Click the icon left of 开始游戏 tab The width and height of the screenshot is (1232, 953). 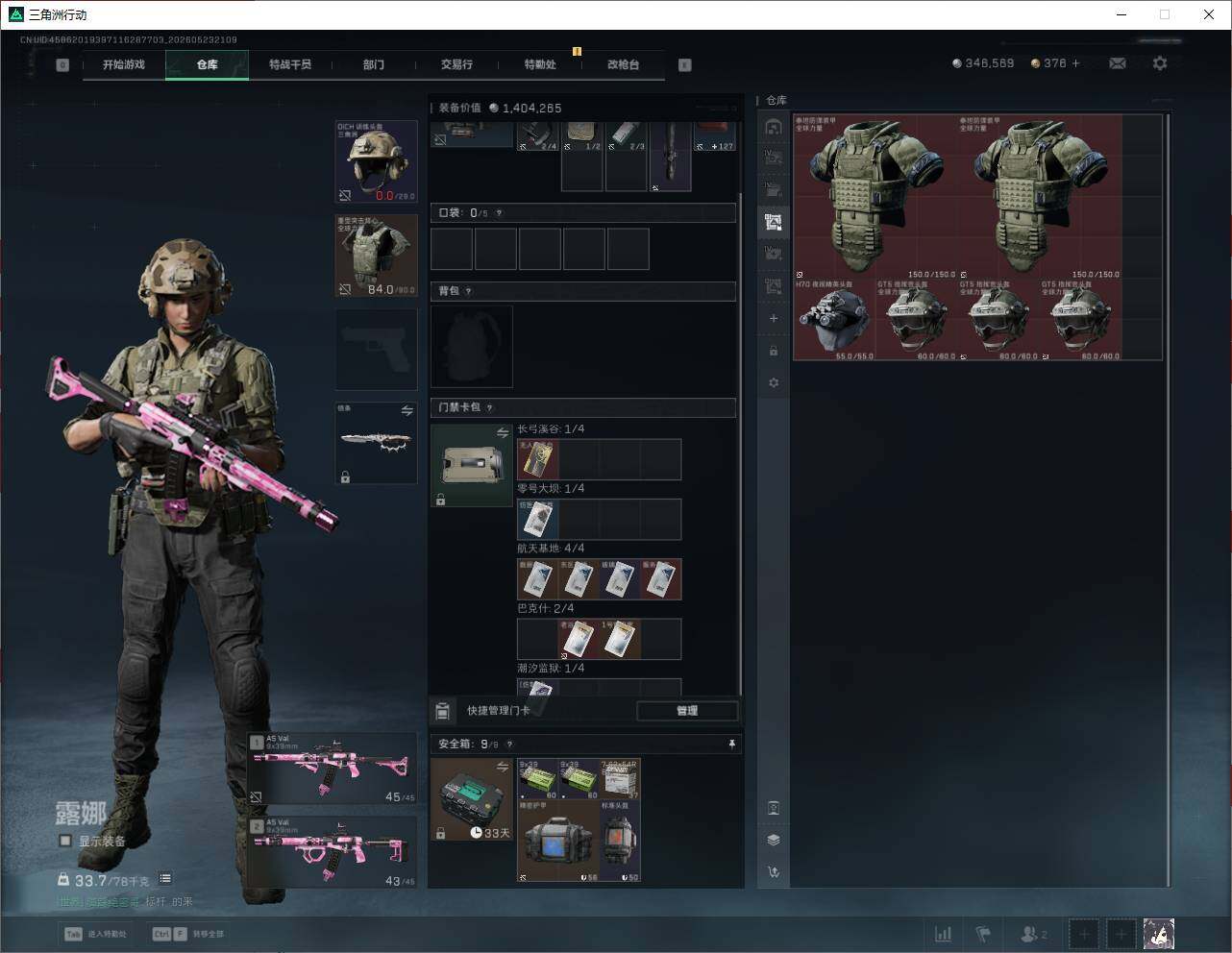62,65
